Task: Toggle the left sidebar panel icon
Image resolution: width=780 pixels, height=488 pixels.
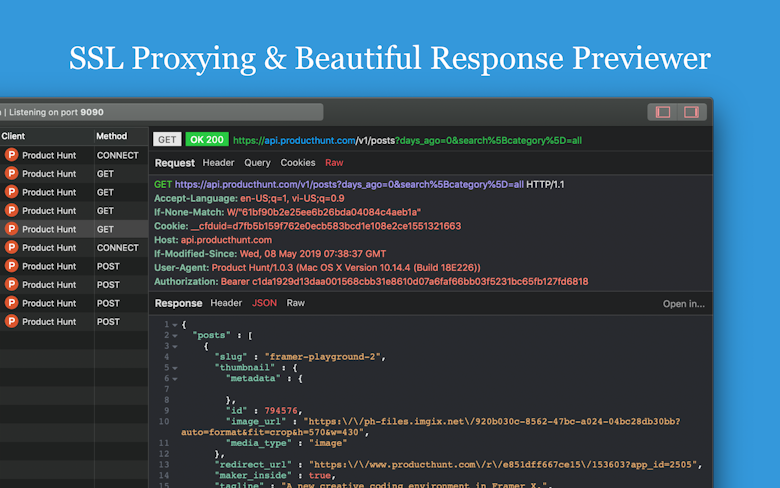Action: pyautogui.click(x=663, y=112)
